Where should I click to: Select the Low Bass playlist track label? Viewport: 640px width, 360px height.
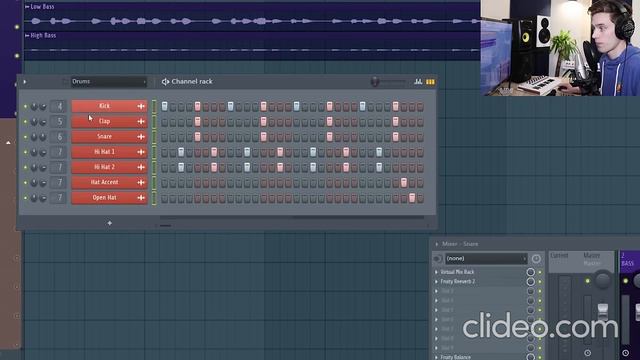42,7
